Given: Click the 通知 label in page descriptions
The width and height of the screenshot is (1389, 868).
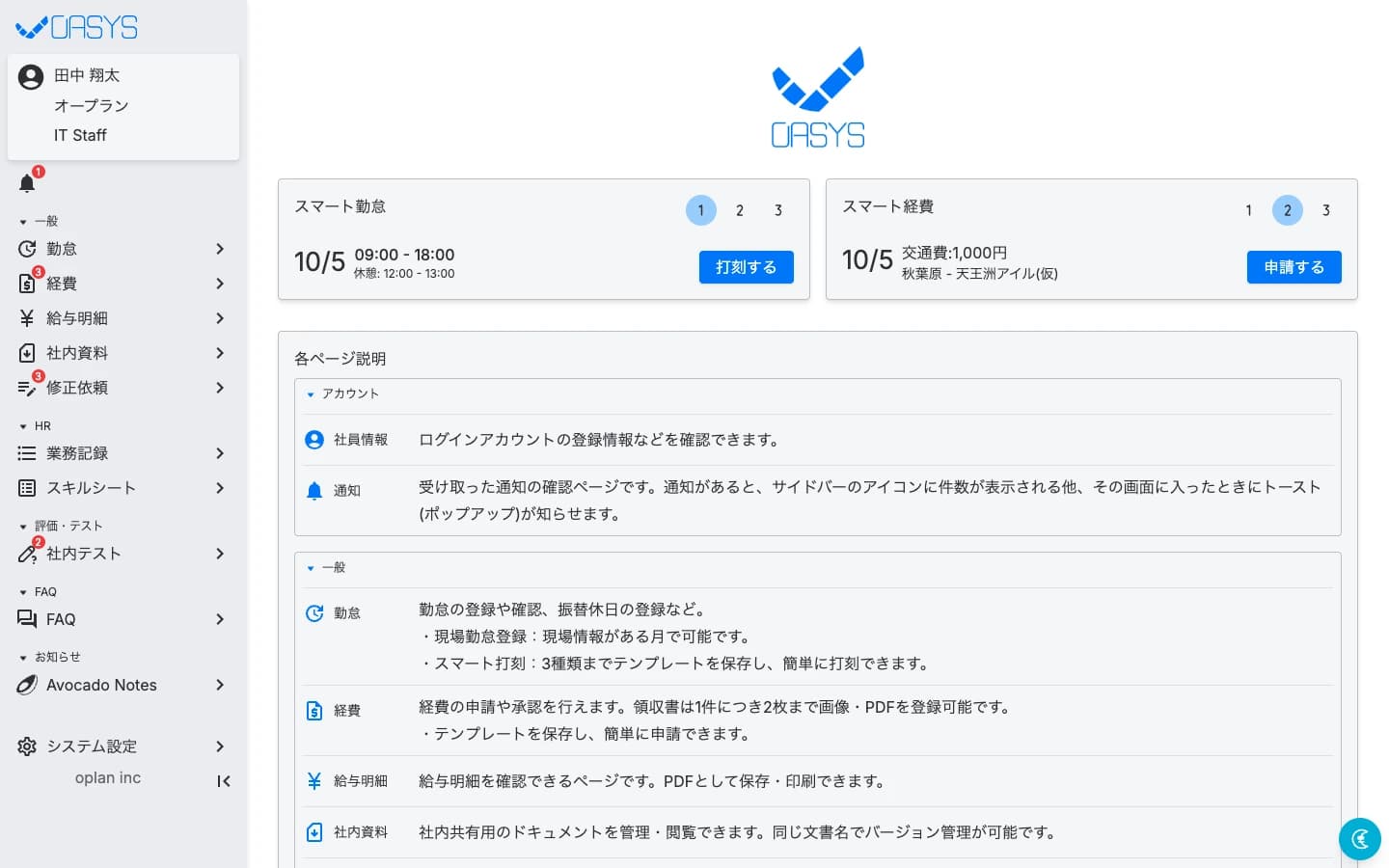Looking at the screenshot, I should coord(347,491).
